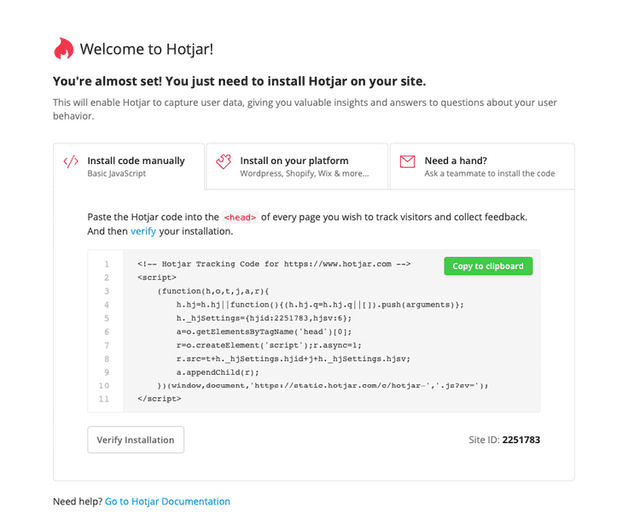Follow the verify link in instructions
Screen dimensions: 640x526
[x=143, y=231]
